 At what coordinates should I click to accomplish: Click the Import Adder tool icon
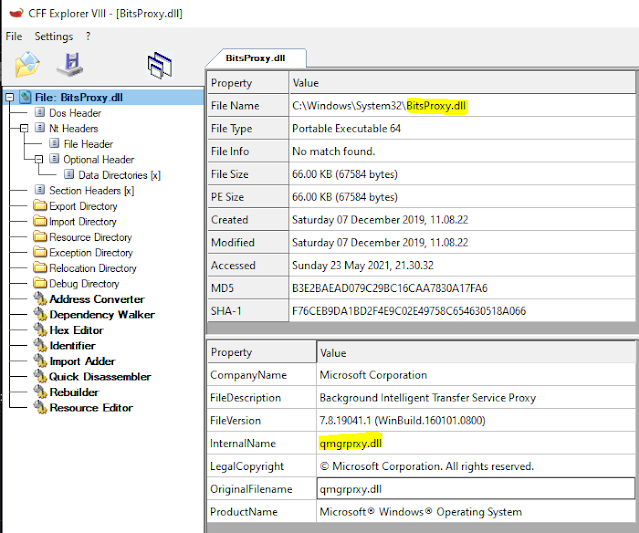[x=40, y=361]
